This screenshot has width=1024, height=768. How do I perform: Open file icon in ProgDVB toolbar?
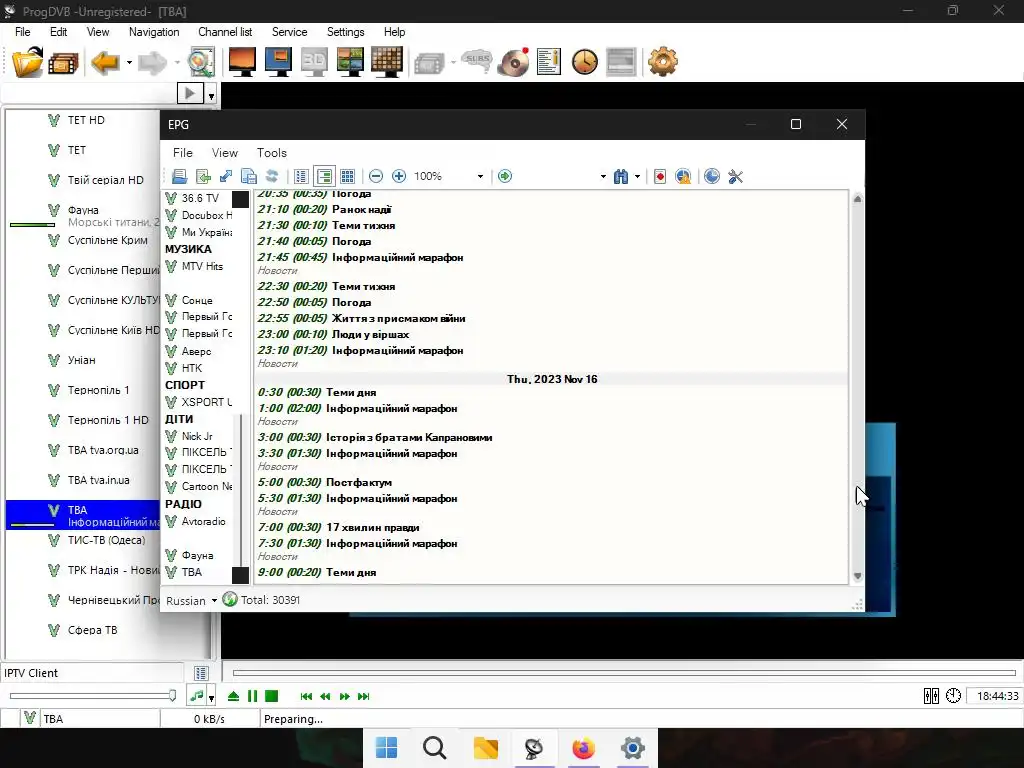pos(27,63)
